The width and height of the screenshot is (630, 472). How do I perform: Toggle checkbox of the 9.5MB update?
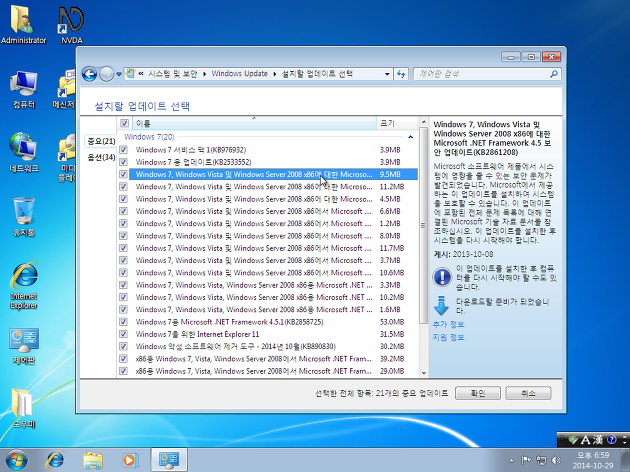point(123,174)
